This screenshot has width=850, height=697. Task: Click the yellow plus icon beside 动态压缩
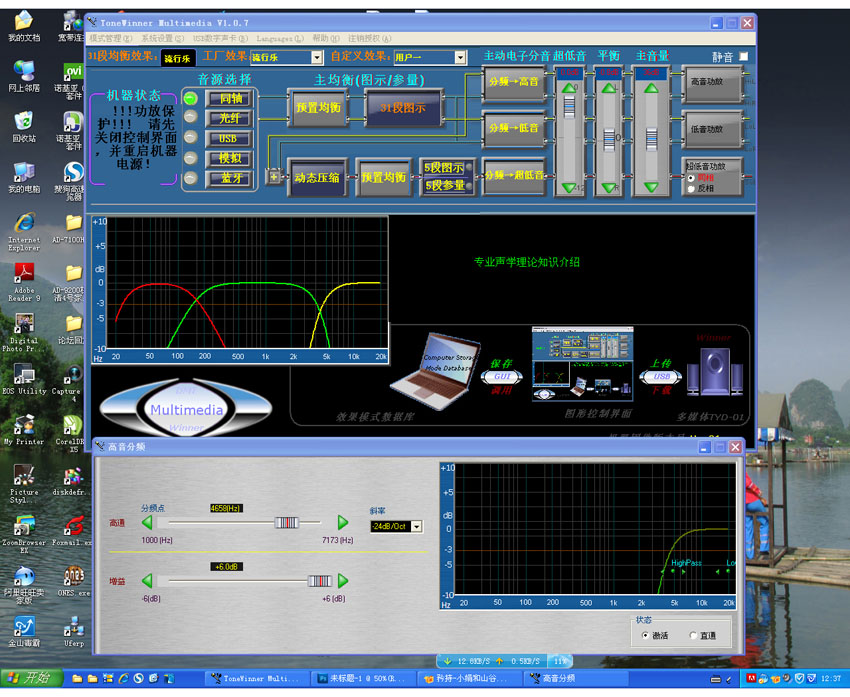click(x=274, y=177)
